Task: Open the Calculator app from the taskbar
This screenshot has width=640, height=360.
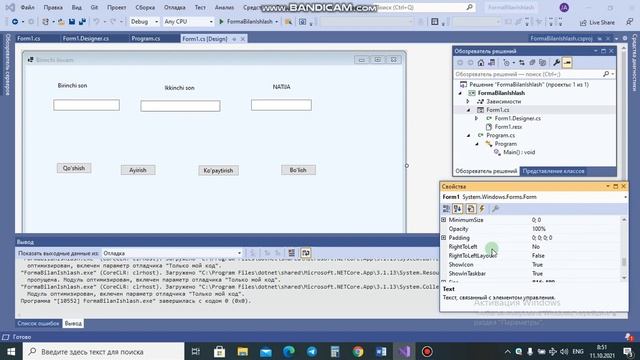Action: click(x=335, y=351)
